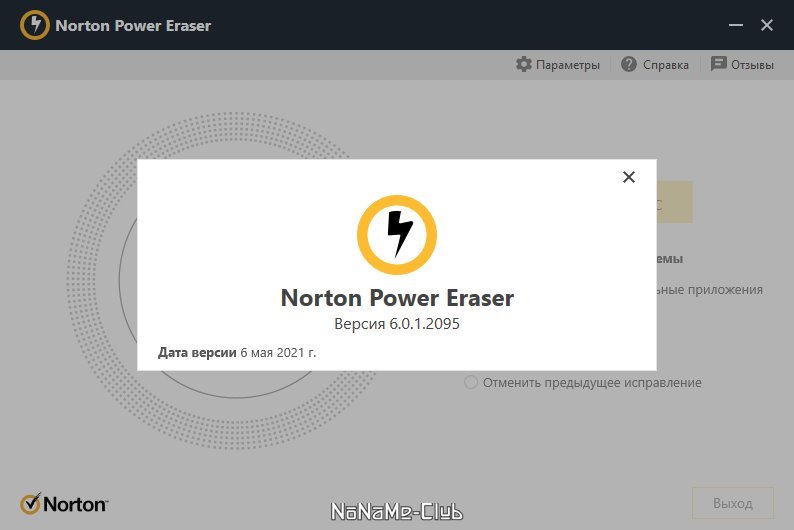This screenshot has width=794, height=530.
Task: Click the Norton checkmark logo at bottom left
Action: coord(64,504)
